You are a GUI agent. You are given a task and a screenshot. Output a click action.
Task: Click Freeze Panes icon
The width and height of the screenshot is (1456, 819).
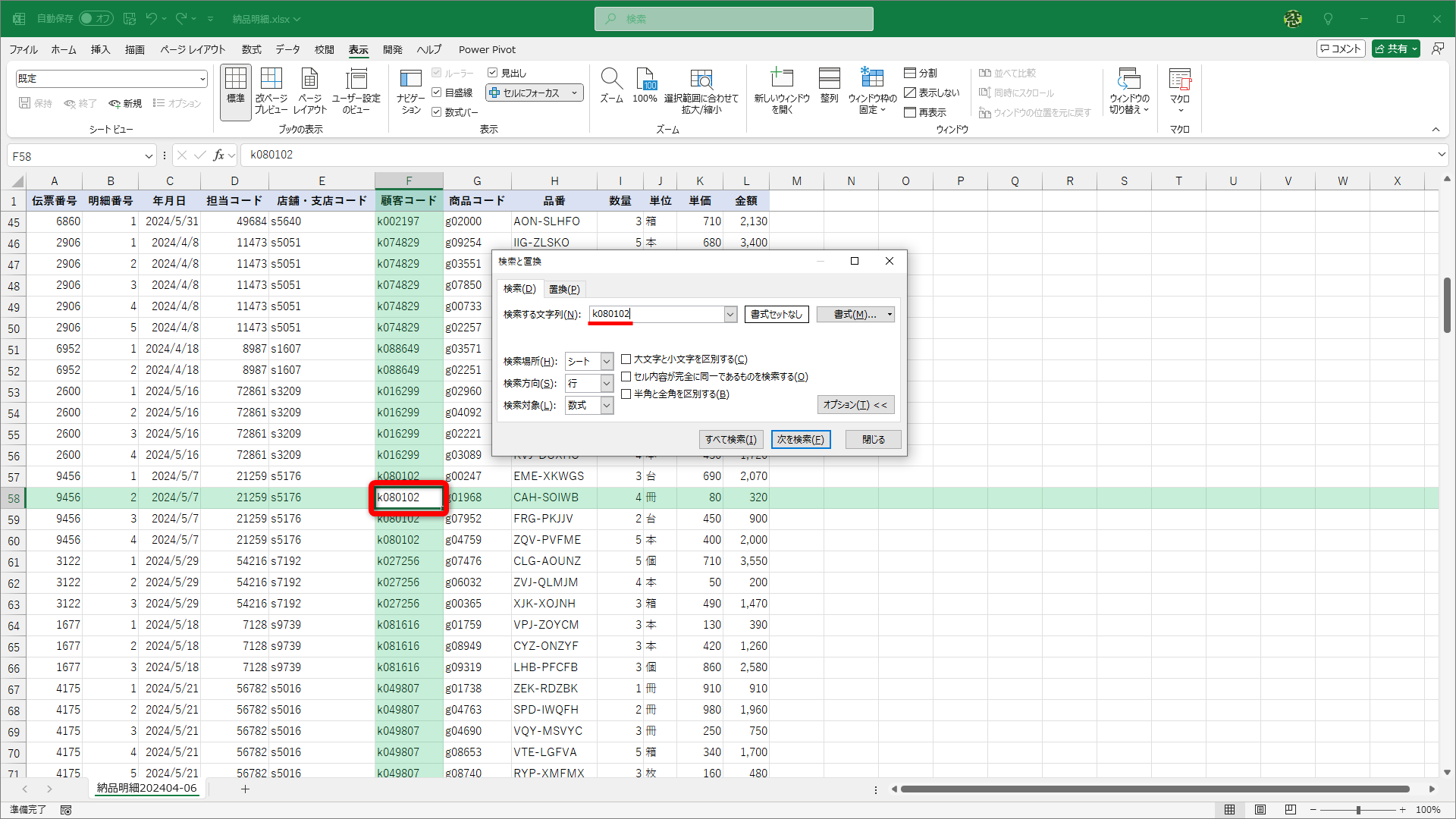pos(872,79)
